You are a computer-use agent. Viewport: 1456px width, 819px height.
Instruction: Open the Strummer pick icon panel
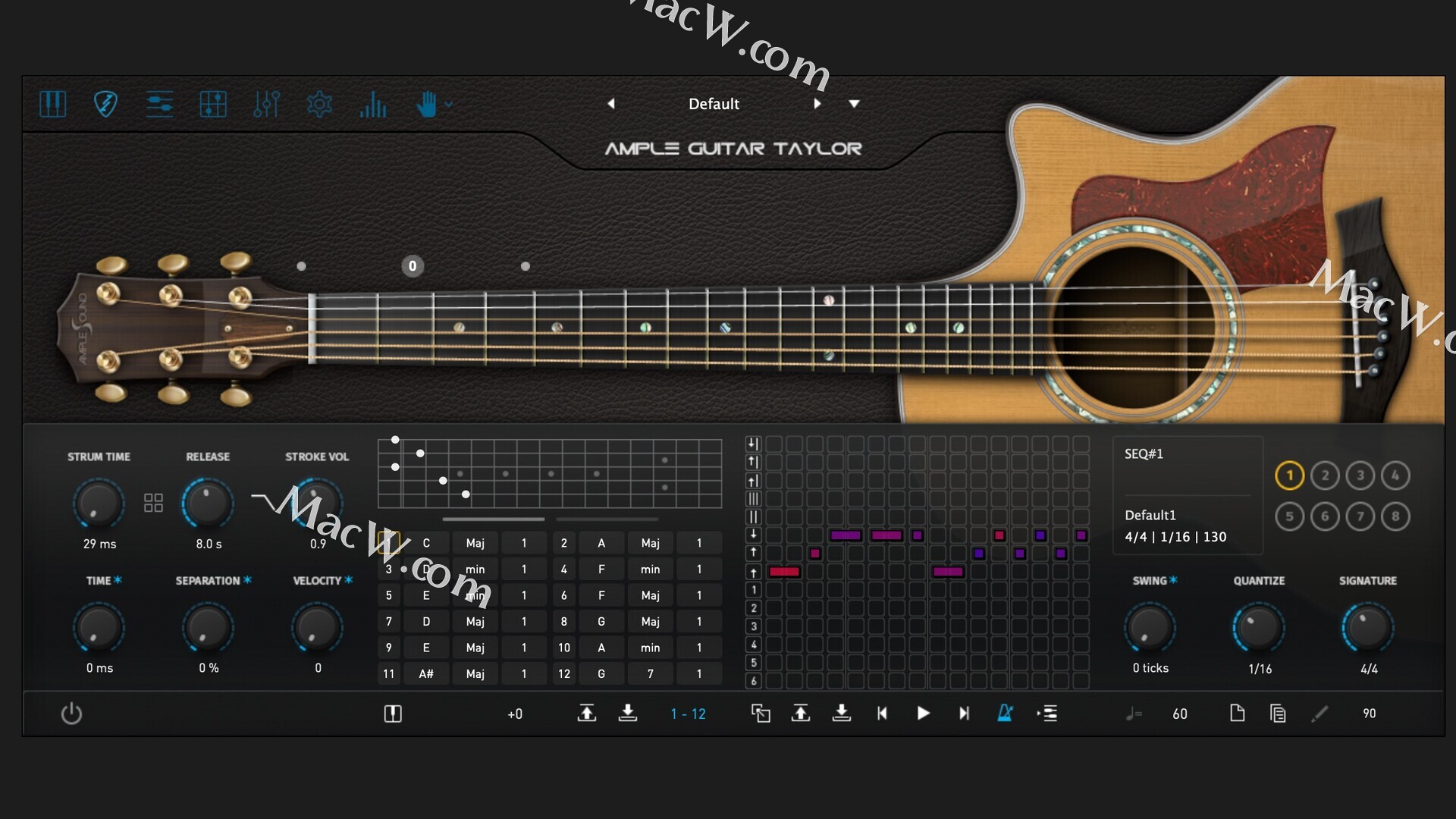105,104
